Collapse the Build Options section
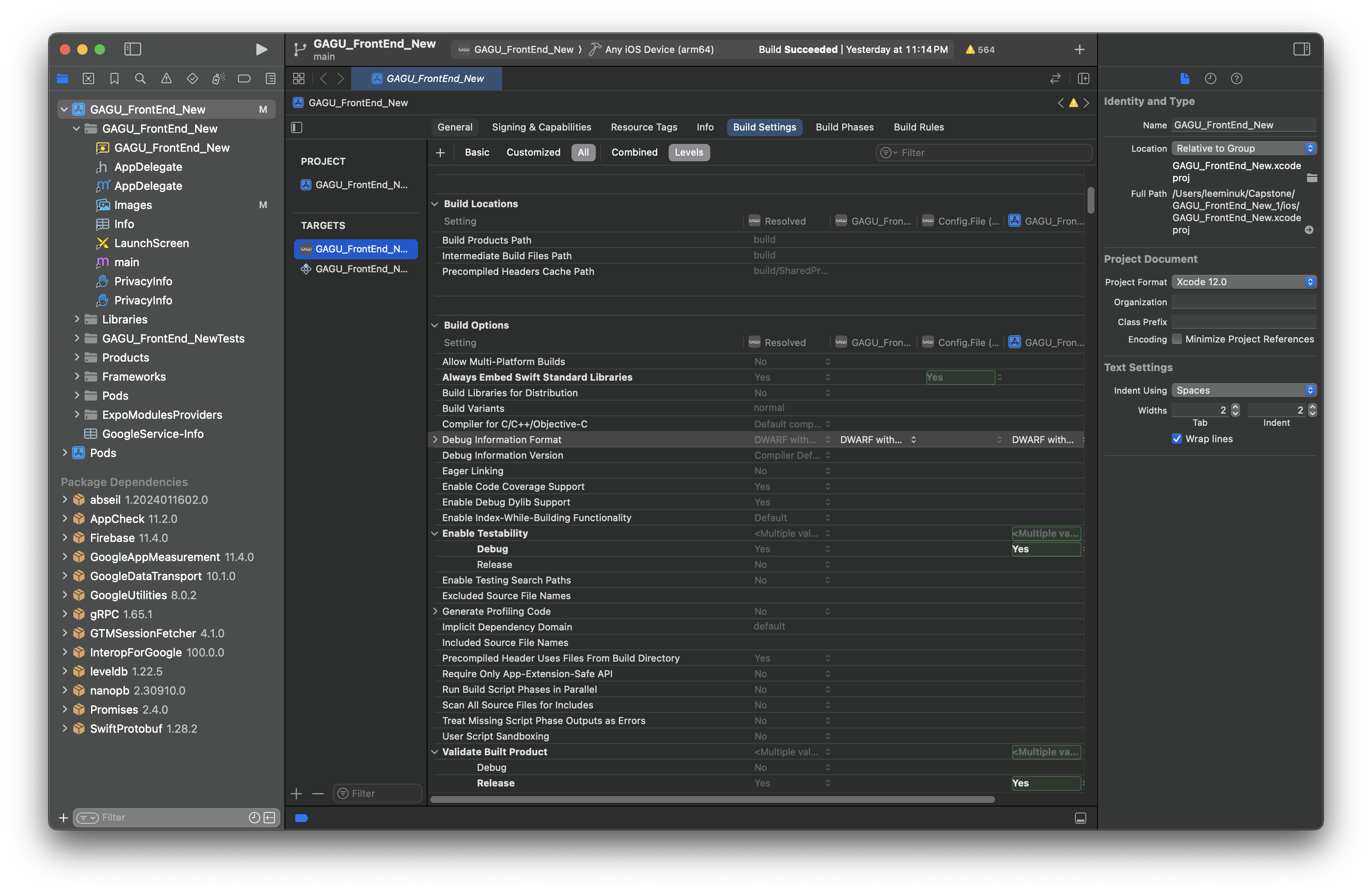The width and height of the screenshot is (1372, 894). (434, 325)
